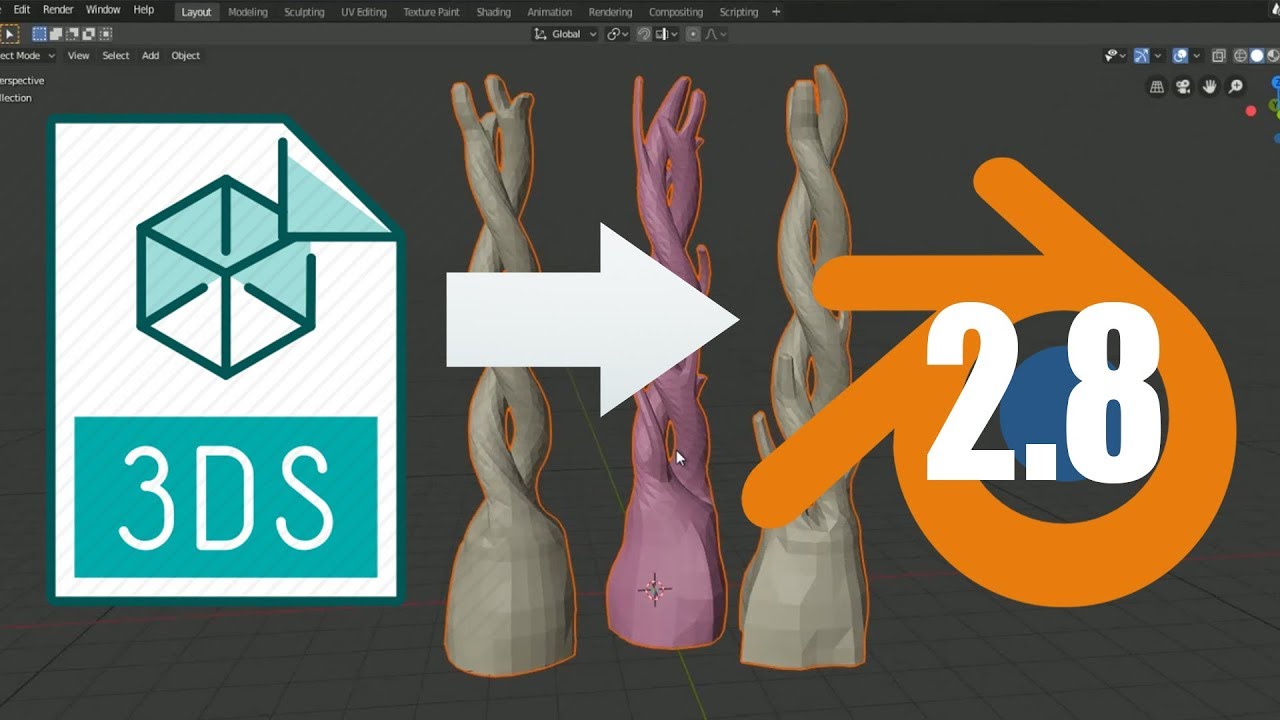Switch to camera view icon

(1183, 87)
